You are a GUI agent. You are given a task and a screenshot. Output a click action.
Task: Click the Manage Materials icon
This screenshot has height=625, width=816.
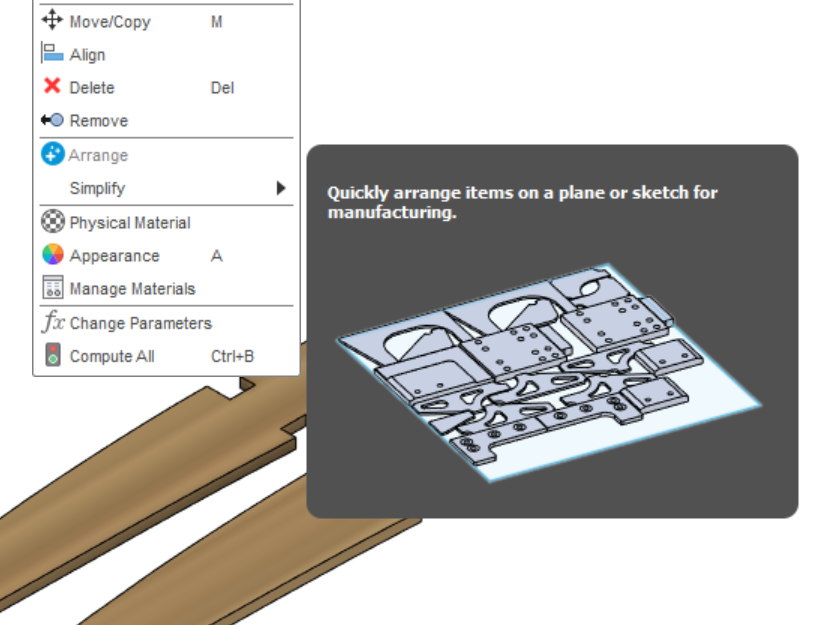coord(52,288)
